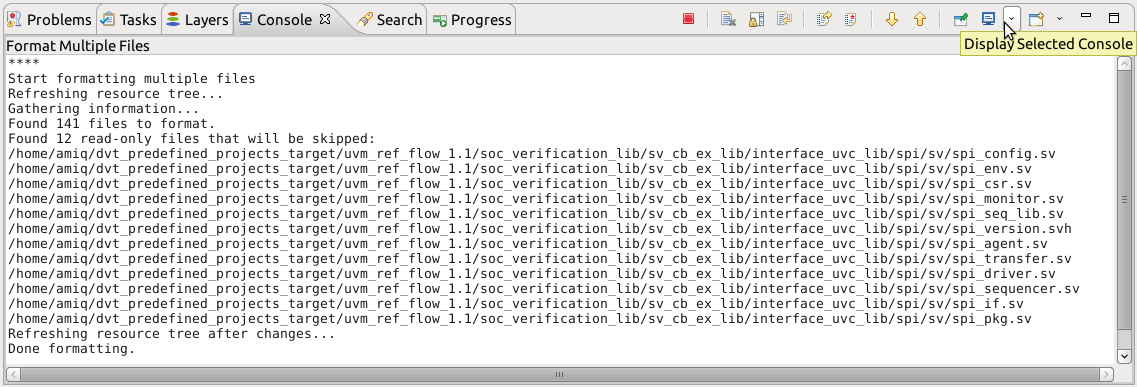Viewport: 1137px width, 387px height.
Task: Click the Clear Console icon
Action: point(729,20)
